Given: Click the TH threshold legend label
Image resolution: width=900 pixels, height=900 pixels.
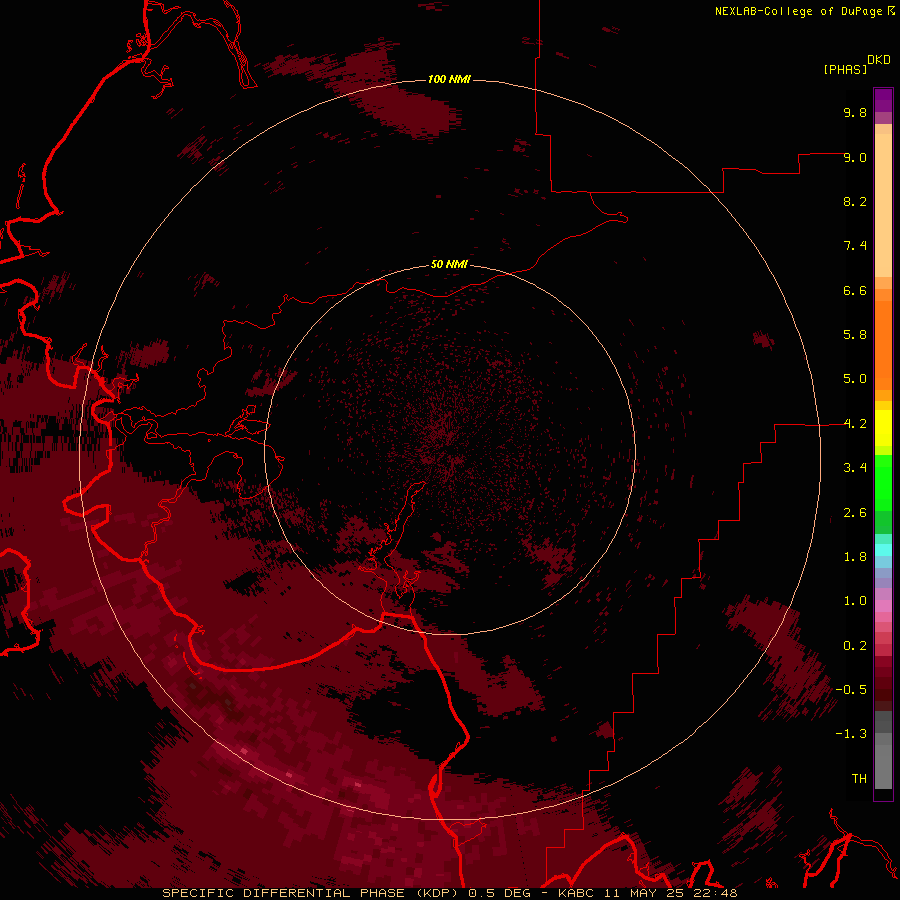Looking at the screenshot, I should point(859,779).
